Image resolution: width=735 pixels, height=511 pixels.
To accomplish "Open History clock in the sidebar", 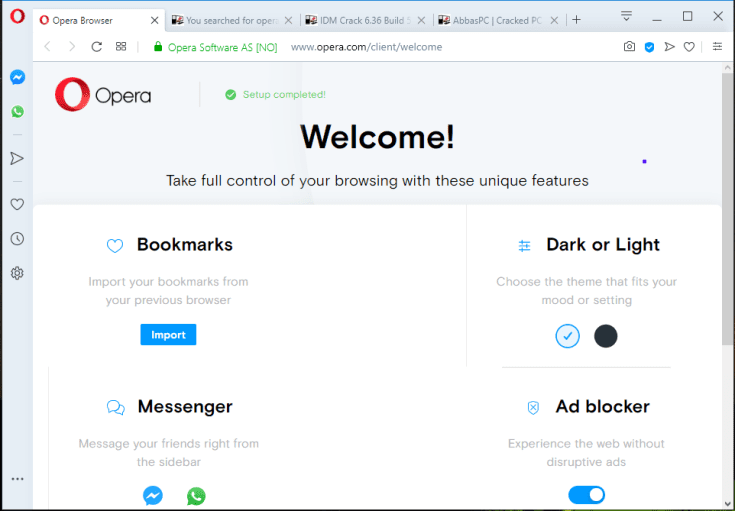I will point(17,239).
